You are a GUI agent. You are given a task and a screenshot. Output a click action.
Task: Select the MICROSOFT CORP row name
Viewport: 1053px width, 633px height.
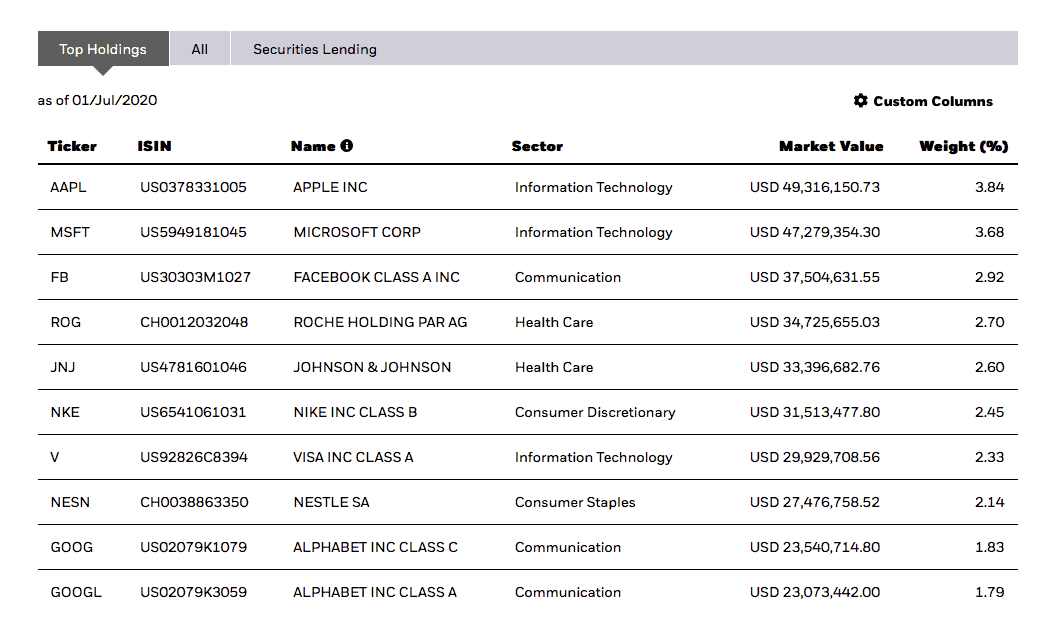click(x=357, y=232)
